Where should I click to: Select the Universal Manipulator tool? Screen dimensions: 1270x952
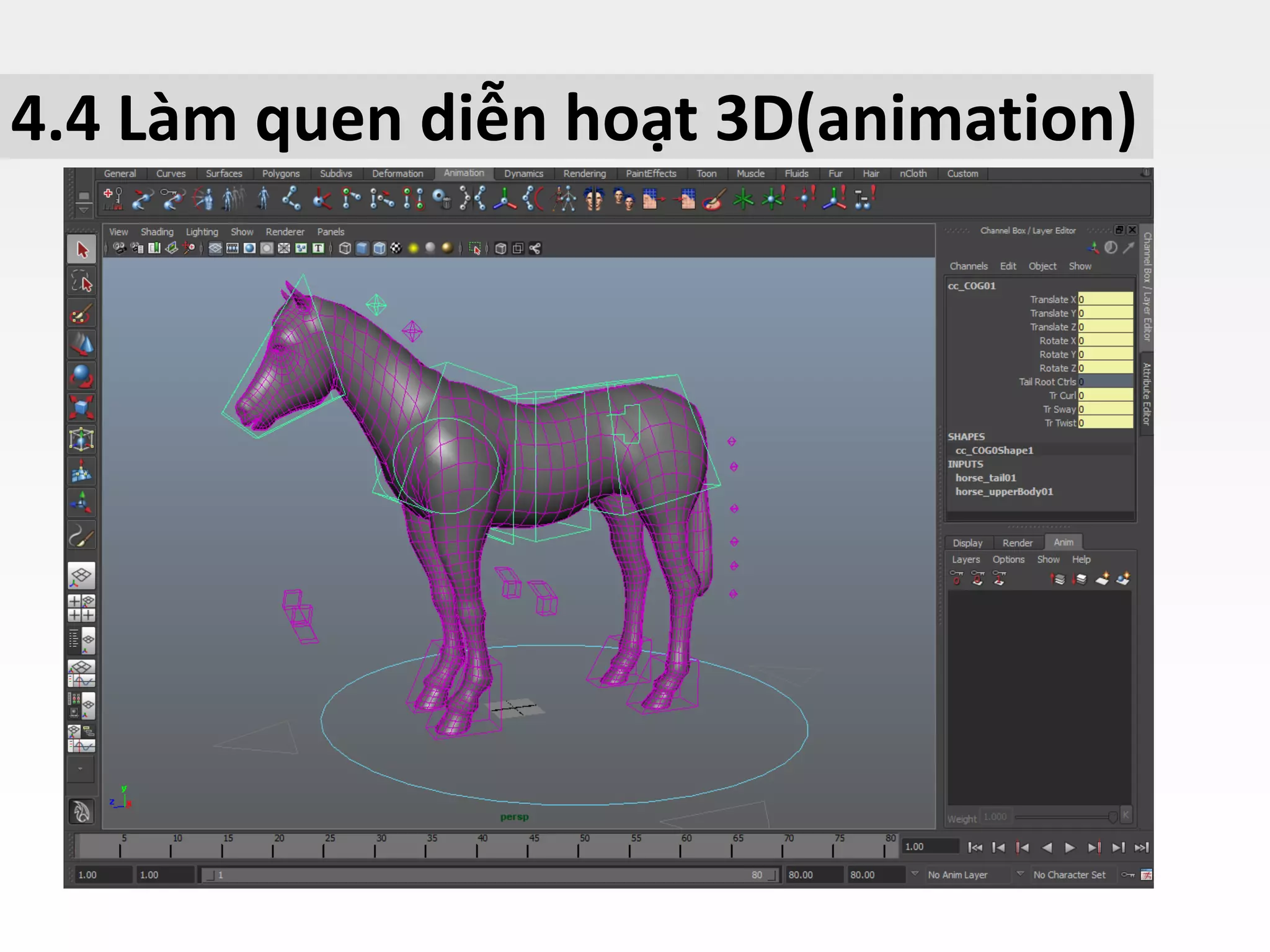coord(81,439)
